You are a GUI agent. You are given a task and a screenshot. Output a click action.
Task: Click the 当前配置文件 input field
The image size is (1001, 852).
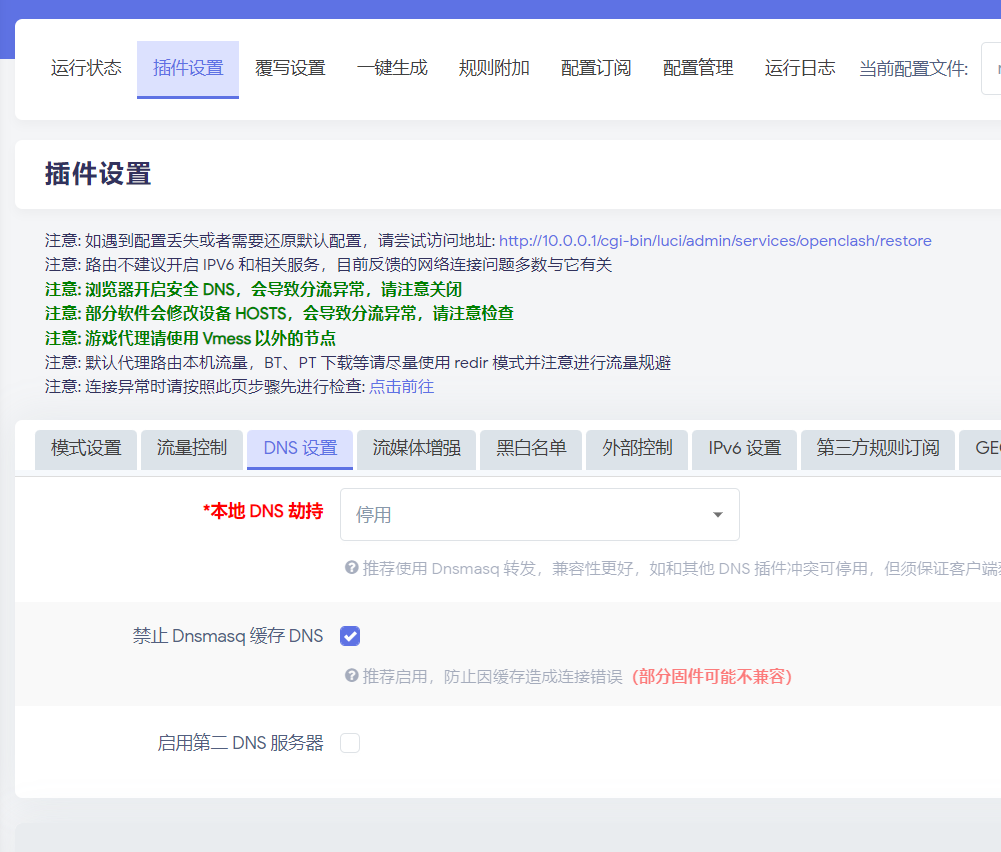(990, 68)
